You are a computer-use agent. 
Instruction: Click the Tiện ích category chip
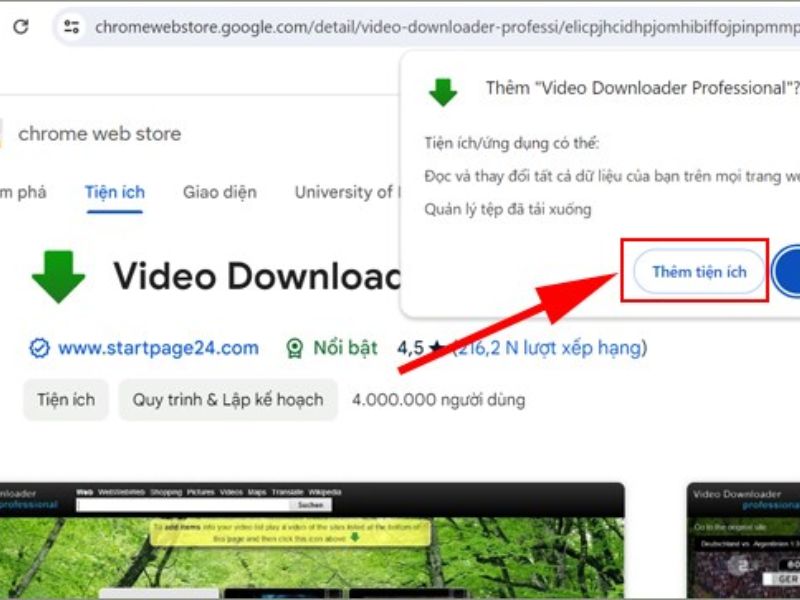click(x=66, y=400)
